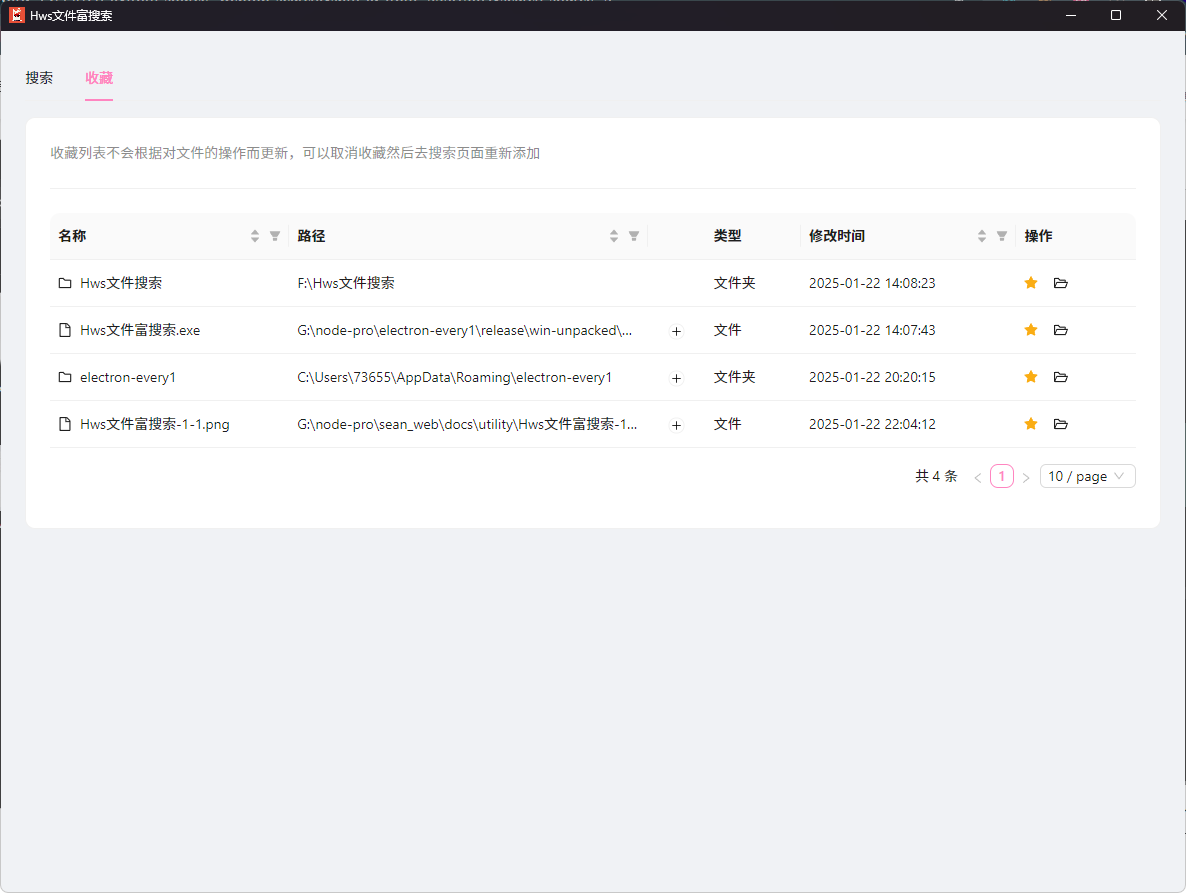Select the row for Hws文件富搜索-1-1.png
1186x893 pixels.
coord(400,424)
